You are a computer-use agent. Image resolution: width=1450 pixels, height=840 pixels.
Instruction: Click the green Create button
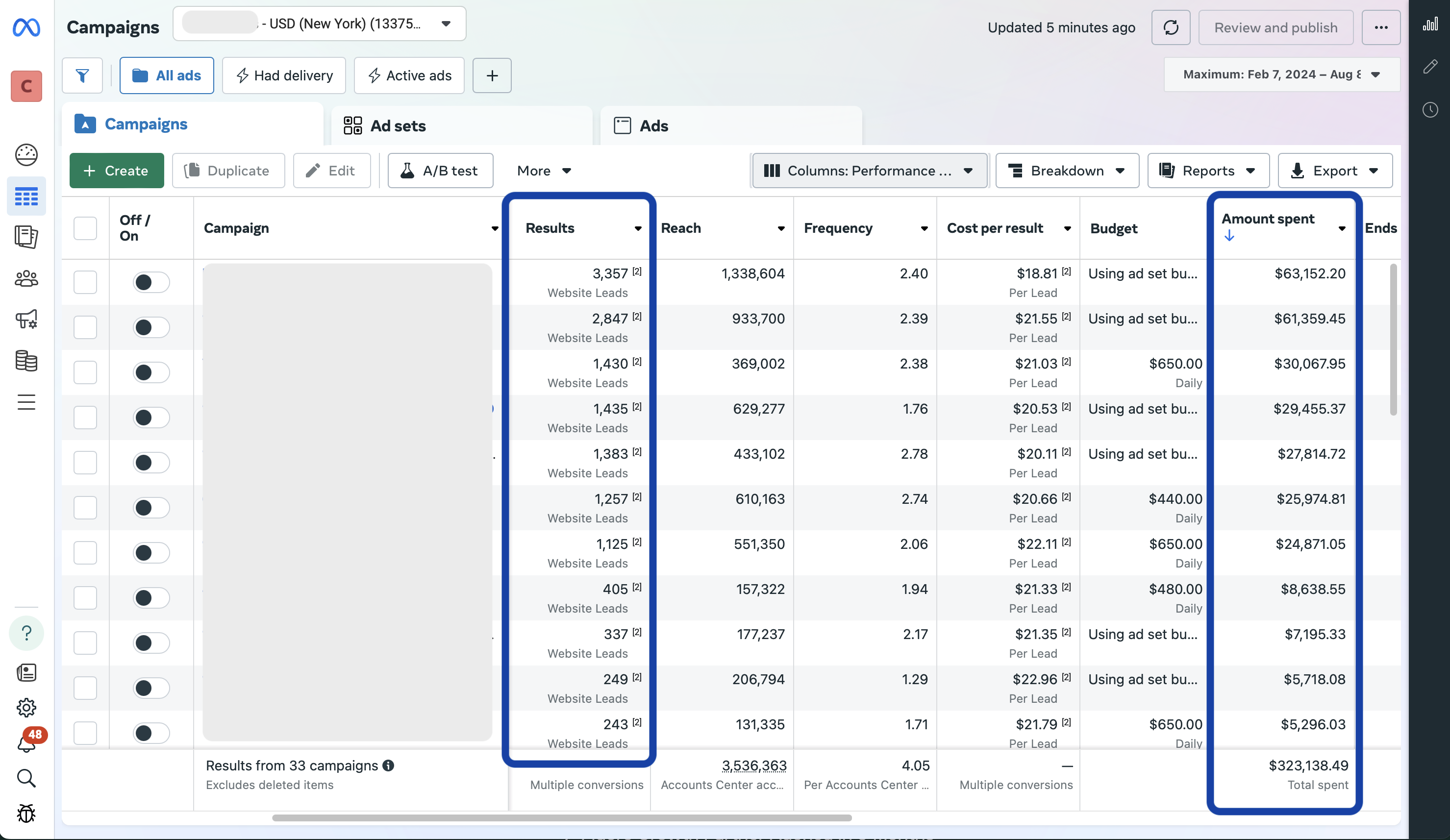coord(117,171)
